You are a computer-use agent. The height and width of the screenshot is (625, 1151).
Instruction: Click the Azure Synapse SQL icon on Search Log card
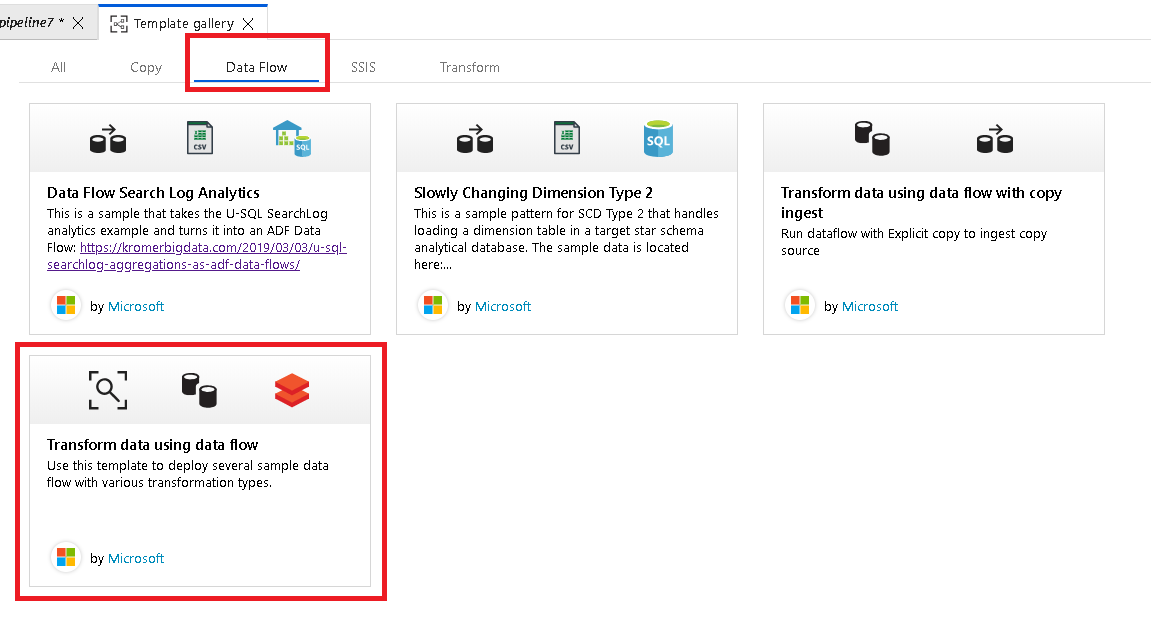tap(290, 137)
